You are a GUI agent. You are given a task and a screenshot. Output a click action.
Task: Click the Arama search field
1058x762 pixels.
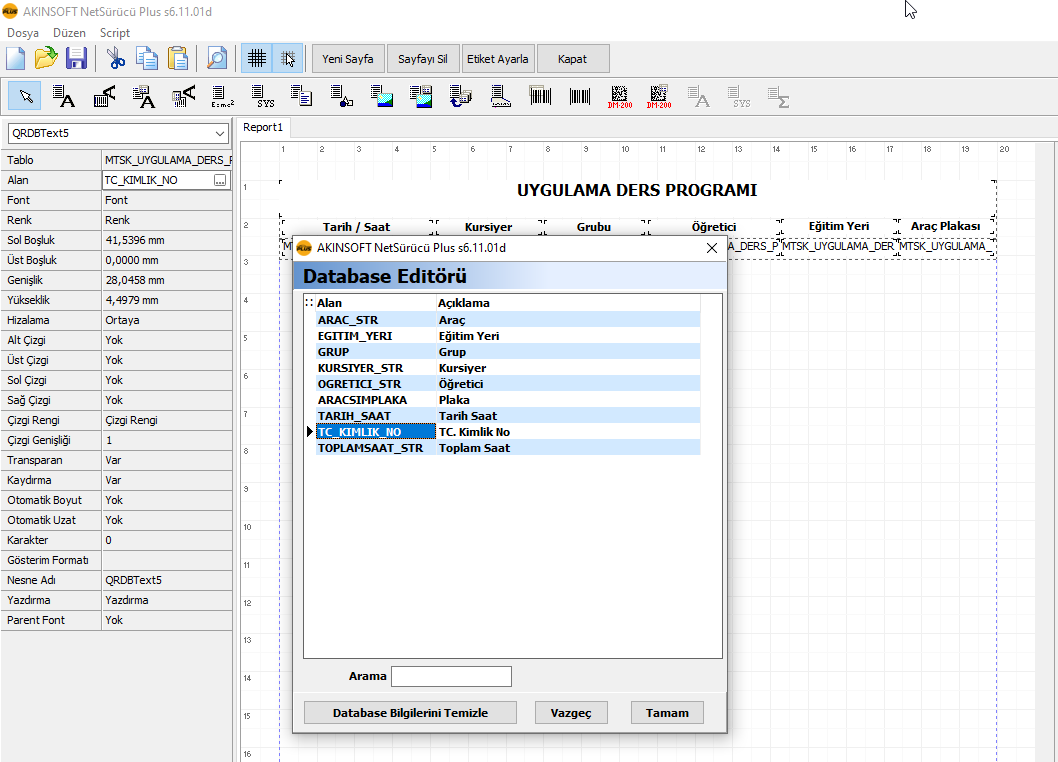[x=451, y=676]
